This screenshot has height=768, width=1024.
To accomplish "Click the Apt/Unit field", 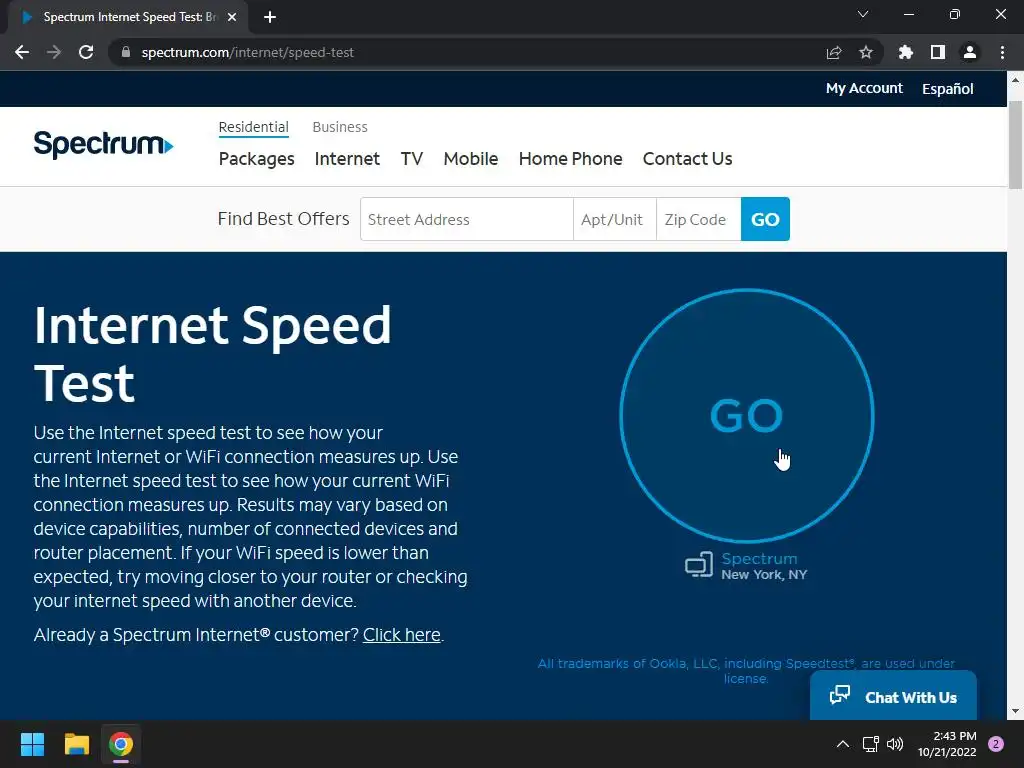I will [x=615, y=219].
